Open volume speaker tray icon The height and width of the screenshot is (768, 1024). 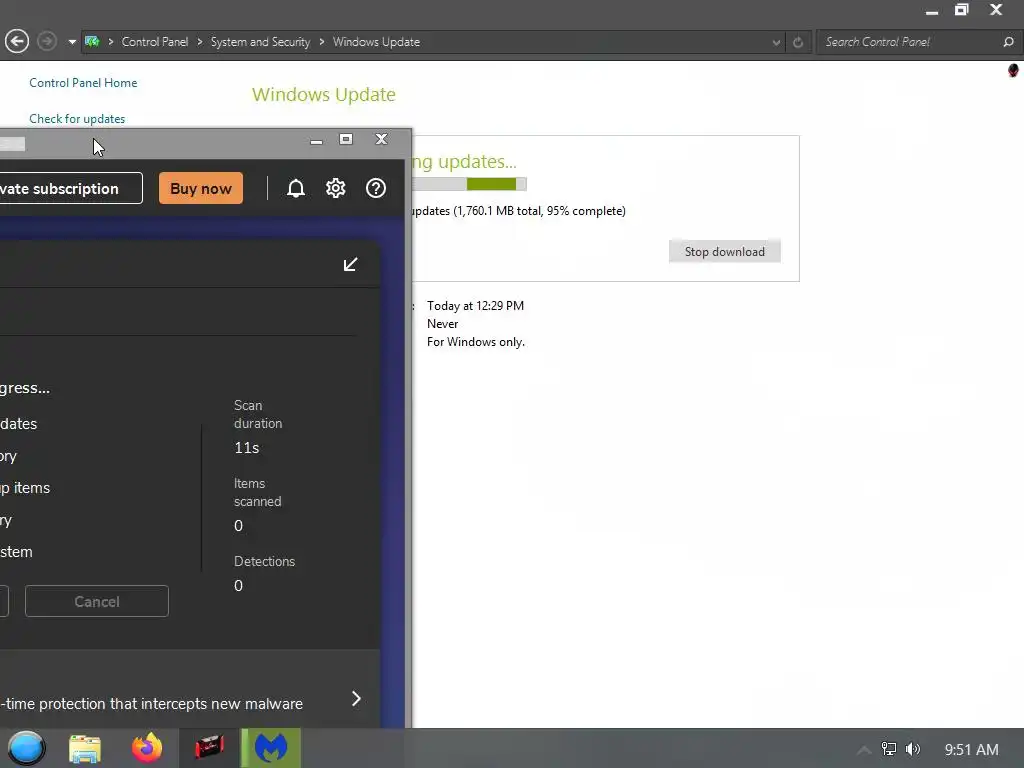(x=913, y=749)
